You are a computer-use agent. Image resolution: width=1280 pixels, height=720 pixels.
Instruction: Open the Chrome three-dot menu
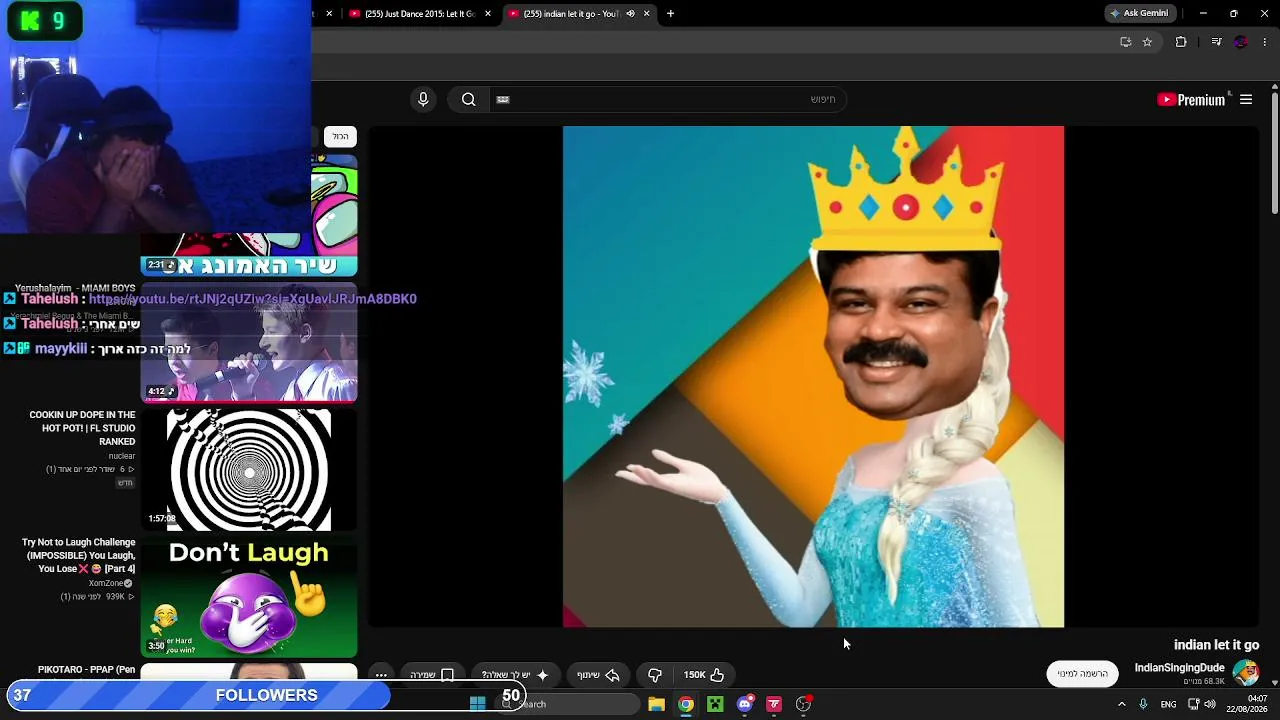(1265, 42)
